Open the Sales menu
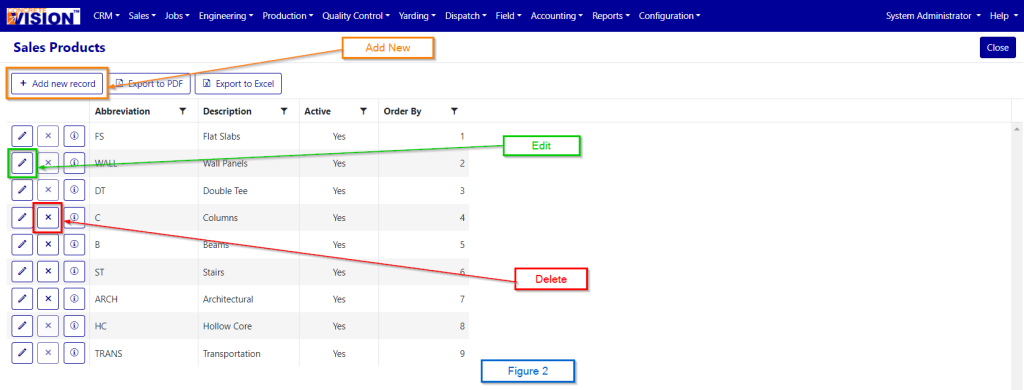This screenshot has width=1024, height=390. click(142, 16)
